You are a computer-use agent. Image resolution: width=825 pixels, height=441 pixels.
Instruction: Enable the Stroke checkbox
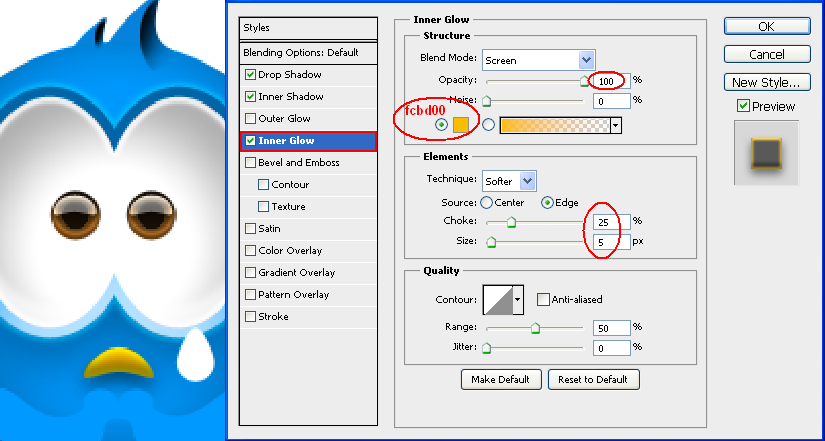[x=250, y=317]
